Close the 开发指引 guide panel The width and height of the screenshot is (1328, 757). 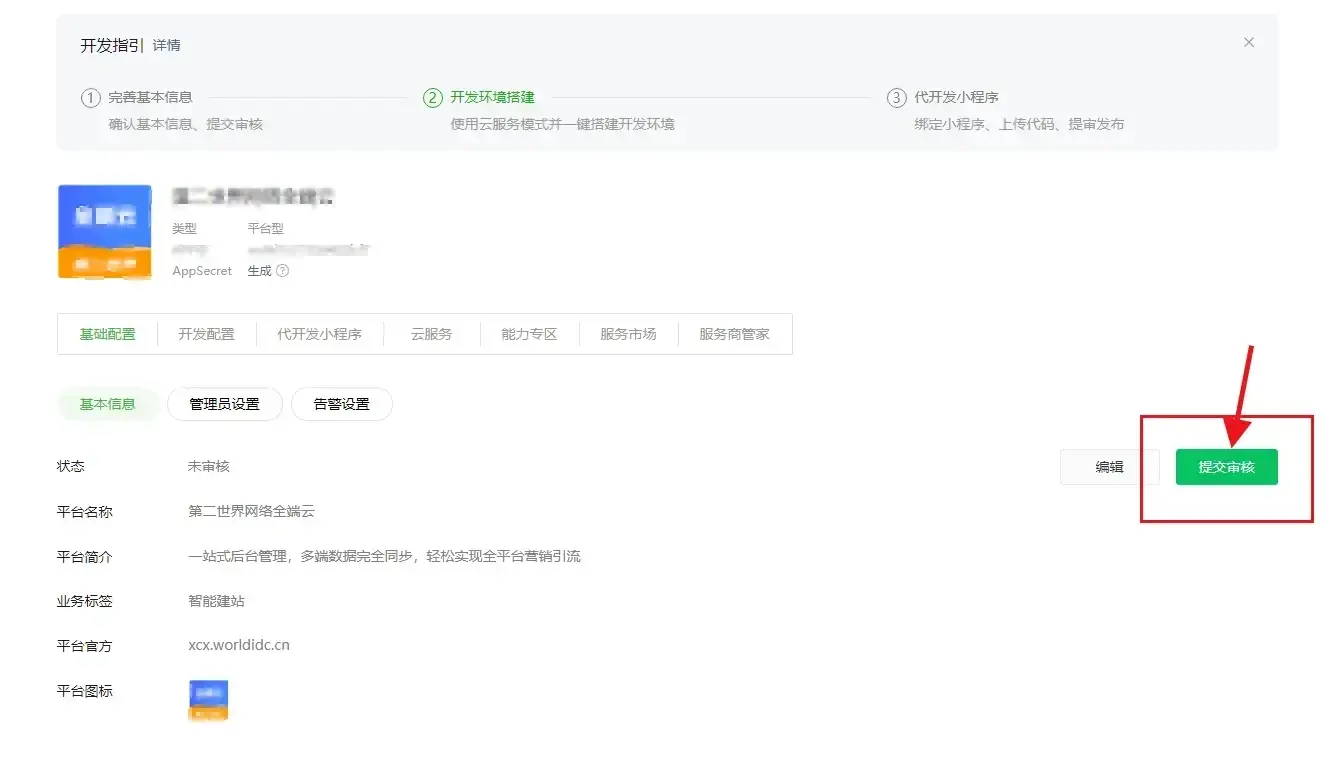(x=1248, y=43)
